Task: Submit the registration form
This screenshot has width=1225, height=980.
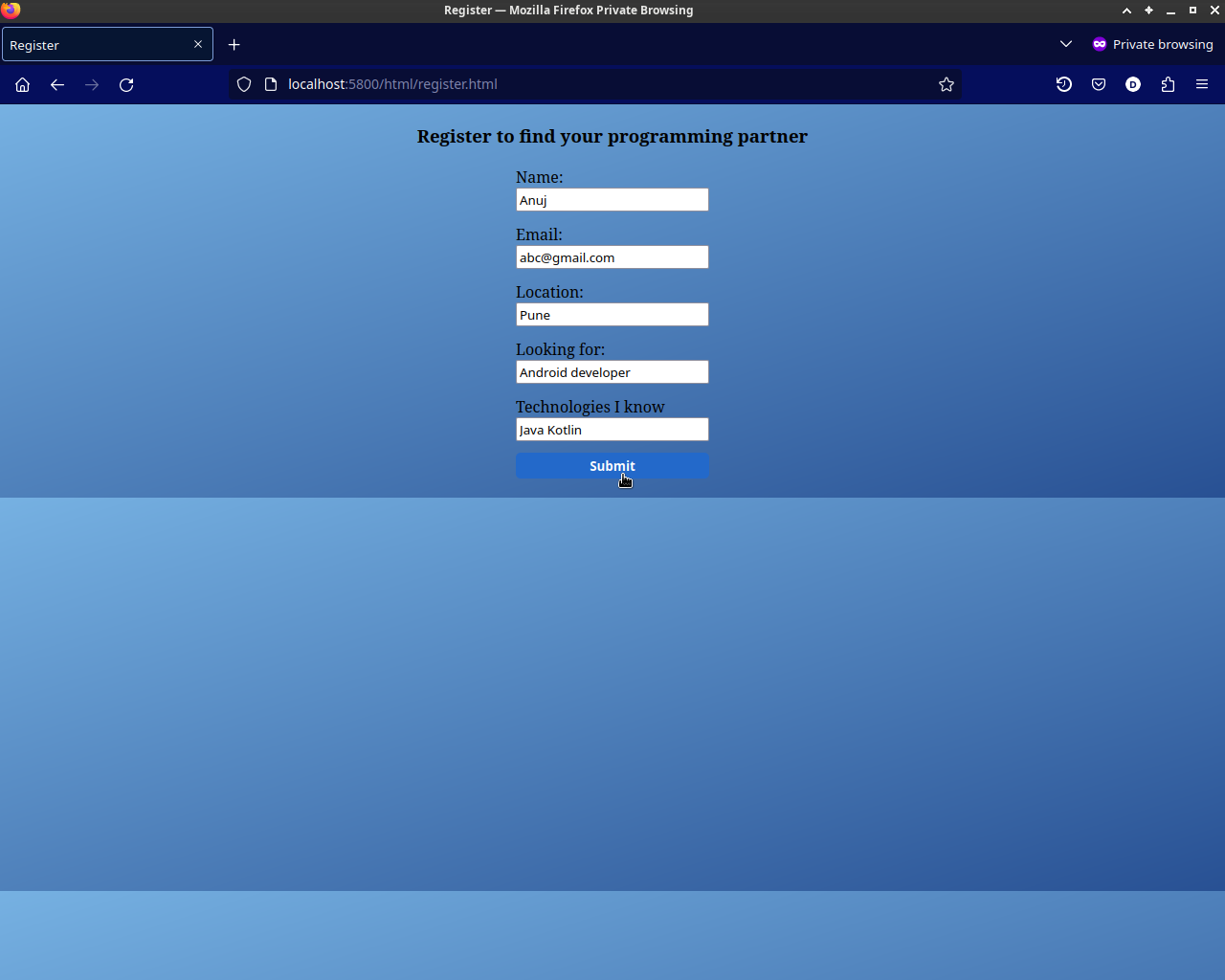Action: (612, 466)
